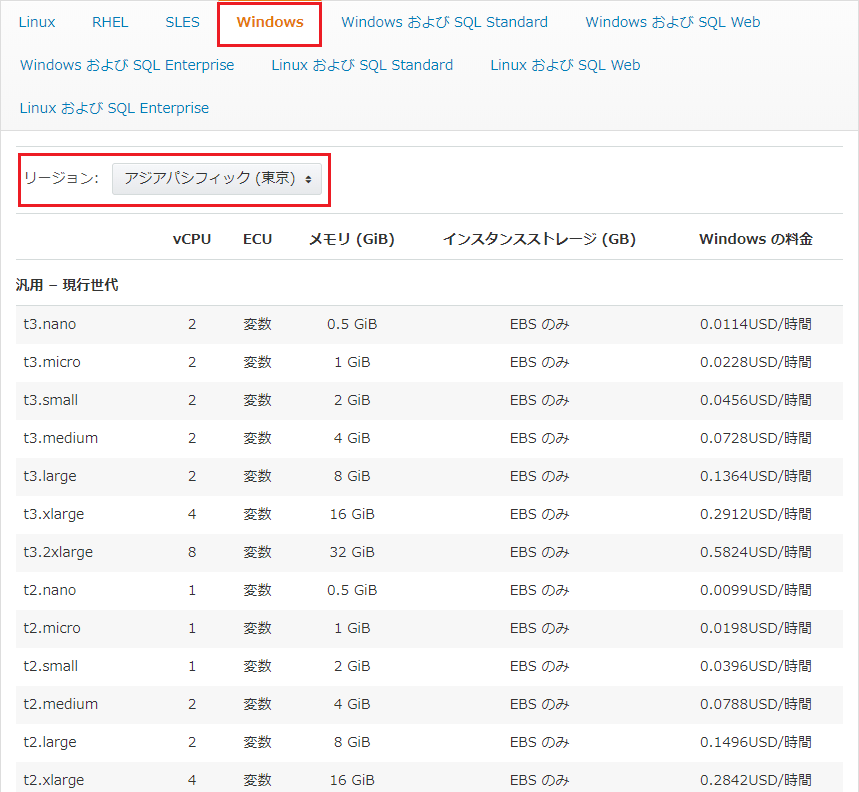Select the t2.xlarge instance name
859x792 pixels.
pyautogui.click(x=54, y=780)
